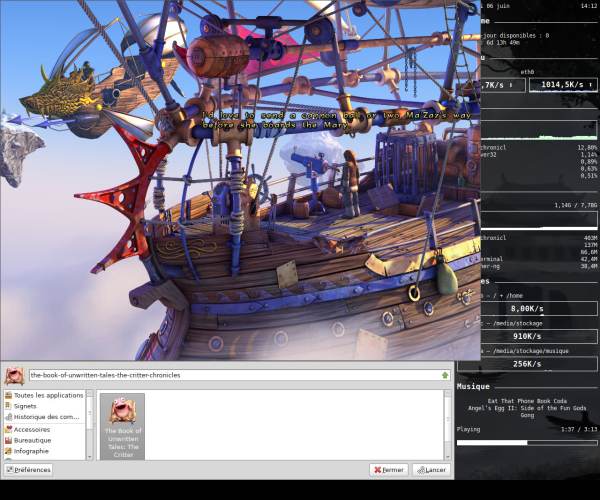The image size is (600, 500).
Task: Click the blue cannon on the deck
Action: (310, 163)
